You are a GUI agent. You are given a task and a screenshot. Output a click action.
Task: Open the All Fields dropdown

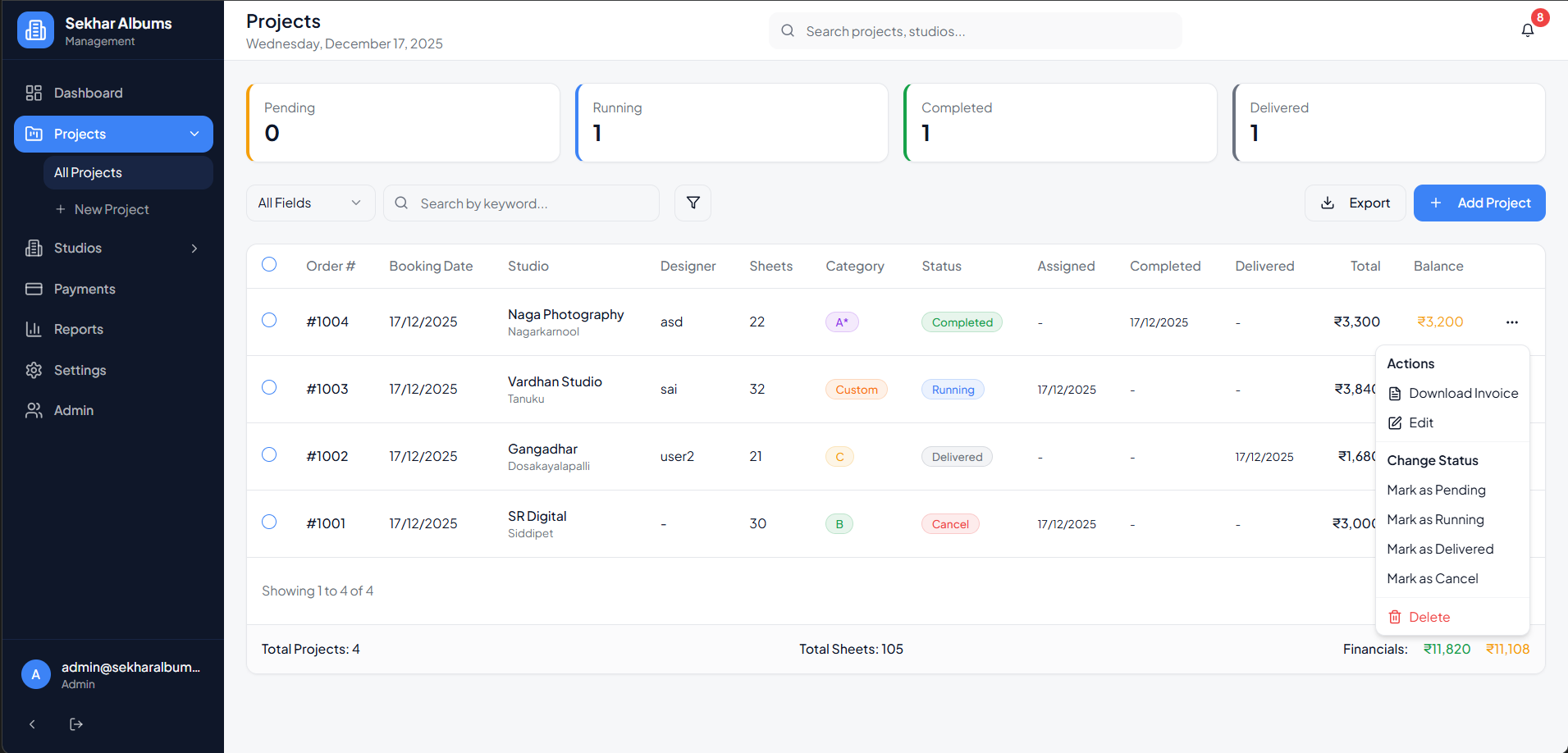(x=309, y=203)
